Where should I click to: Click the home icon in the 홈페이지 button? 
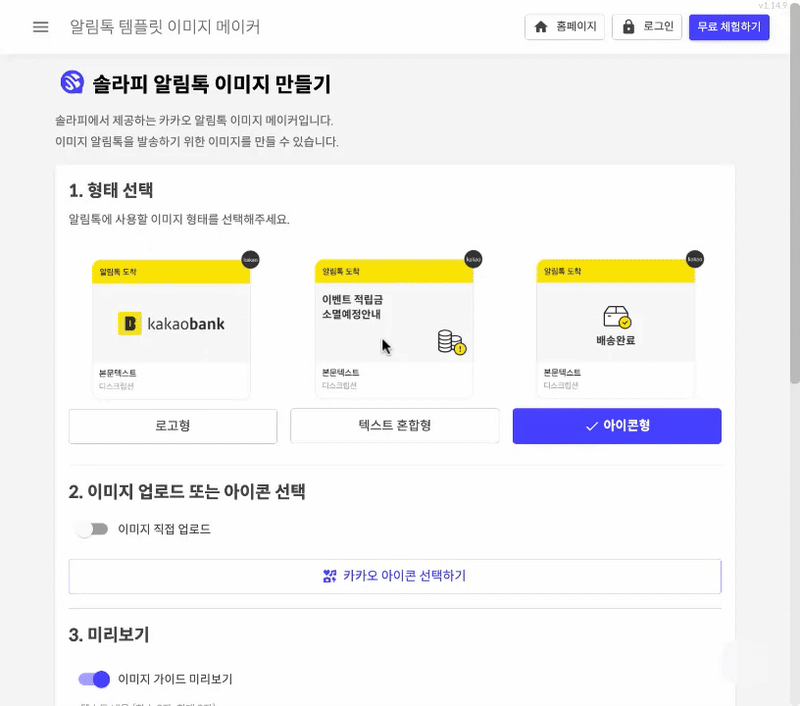[541, 27]
